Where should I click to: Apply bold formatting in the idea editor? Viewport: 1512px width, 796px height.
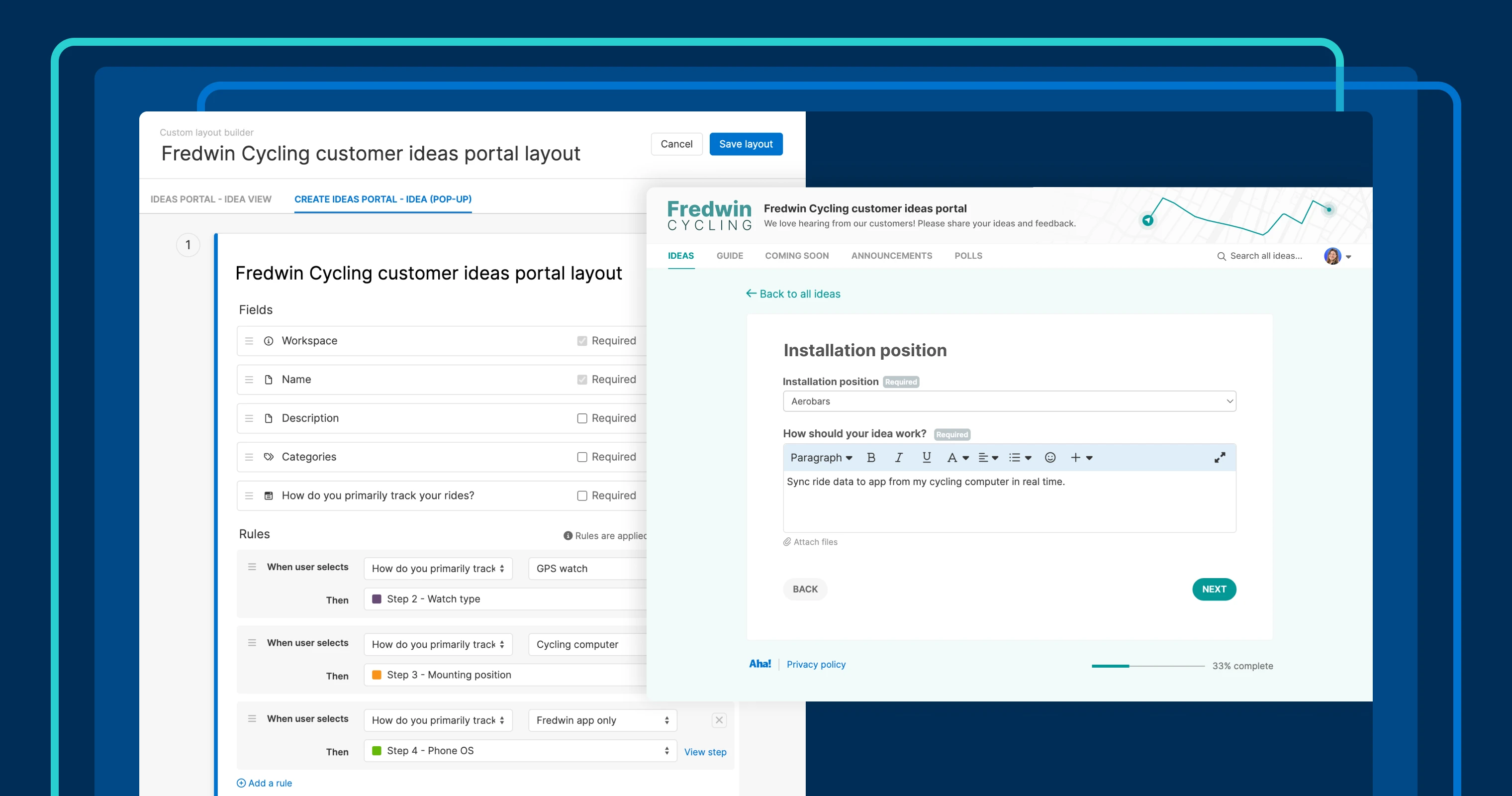click(871, 457)
